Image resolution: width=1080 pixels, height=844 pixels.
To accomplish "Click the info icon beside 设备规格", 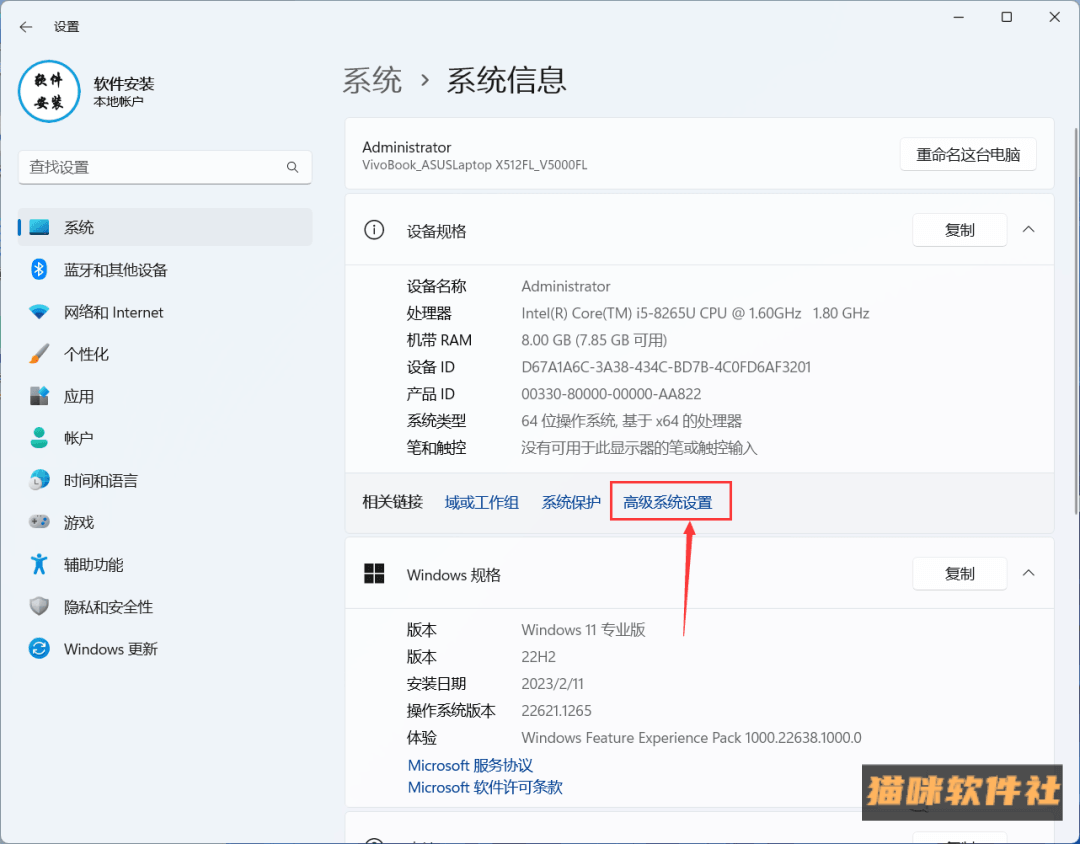I will 374,230.
